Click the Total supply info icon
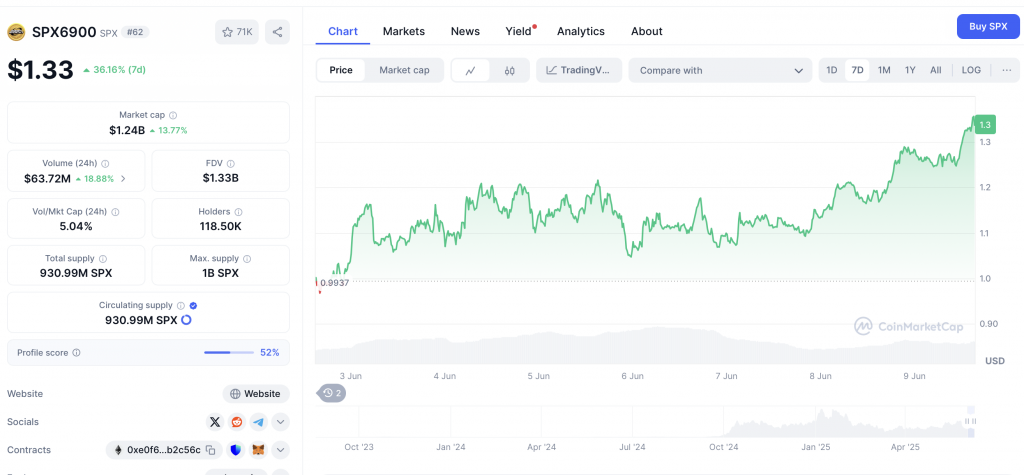Screen dimensions: 1024x475 click(x=103, y=259)
